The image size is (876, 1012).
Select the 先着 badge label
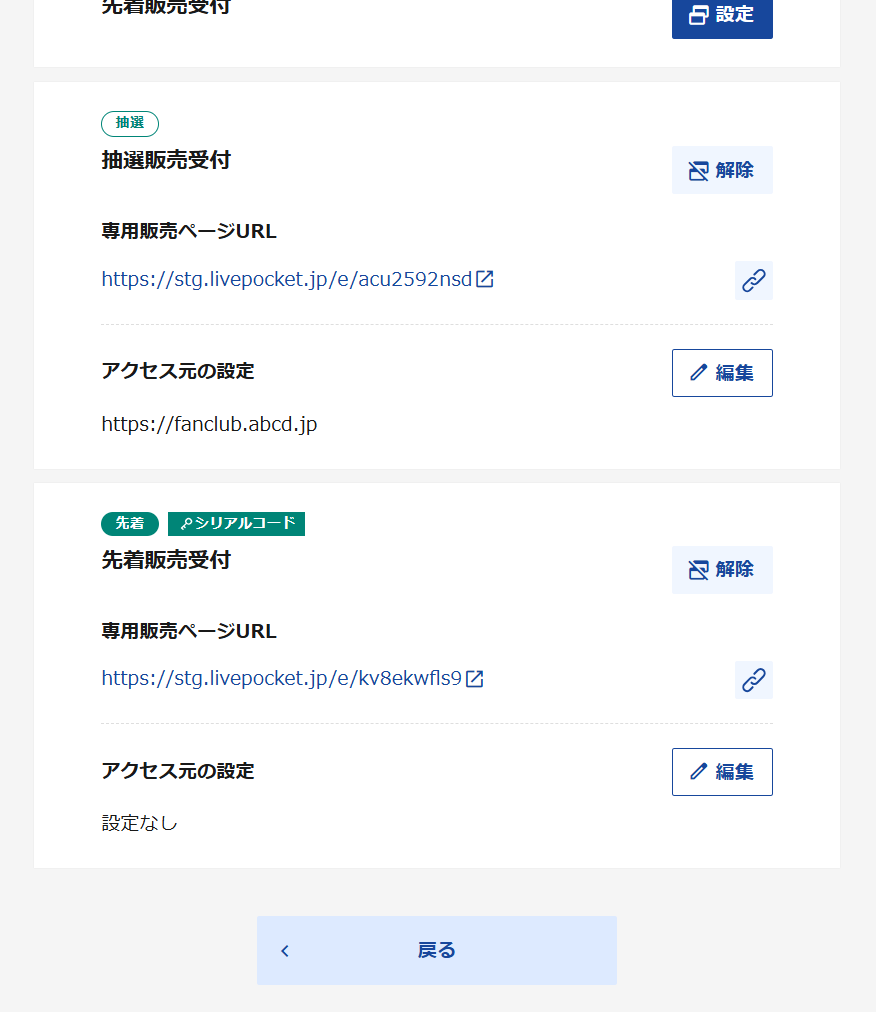click(129, 523)
